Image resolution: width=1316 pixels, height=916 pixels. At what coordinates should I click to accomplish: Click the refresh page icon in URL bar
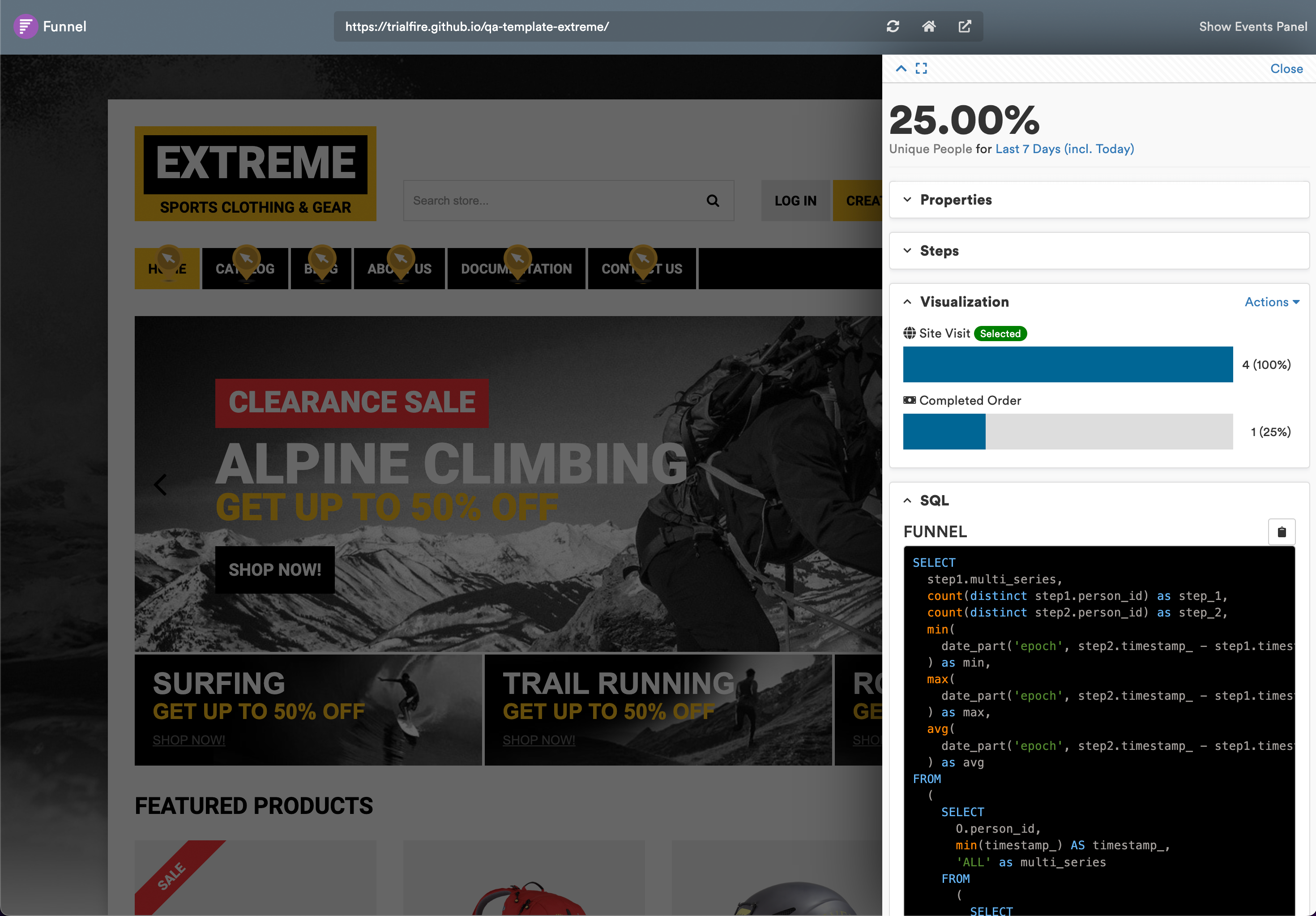893,26
